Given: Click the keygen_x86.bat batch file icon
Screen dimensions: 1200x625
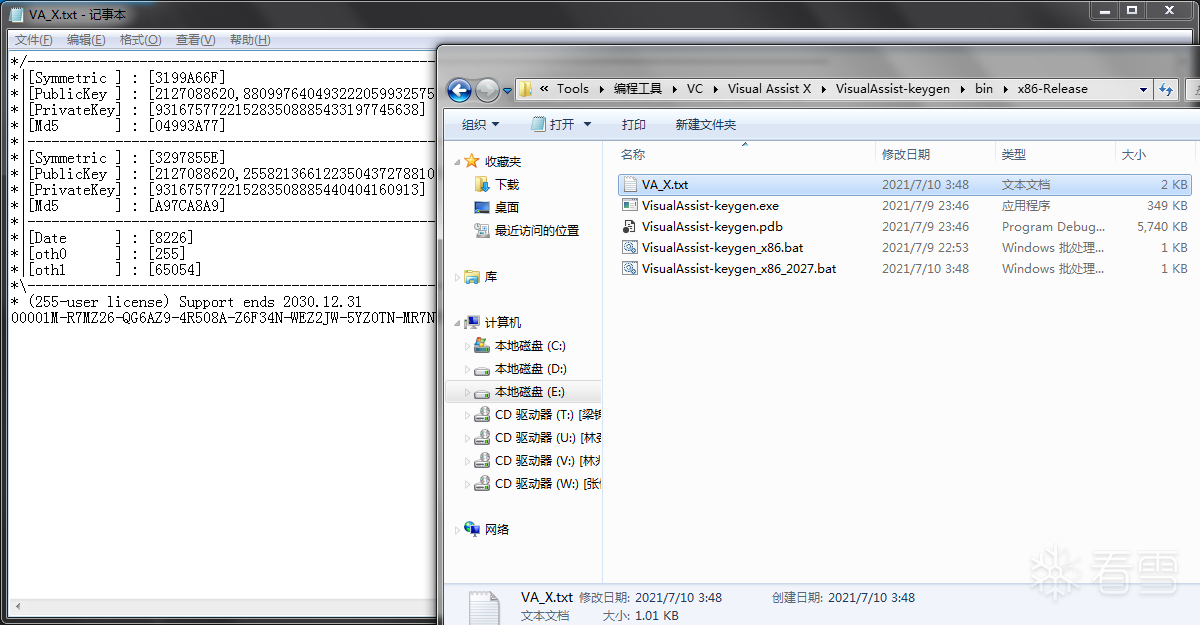Looking at the screenshot, I should (629, 248).
